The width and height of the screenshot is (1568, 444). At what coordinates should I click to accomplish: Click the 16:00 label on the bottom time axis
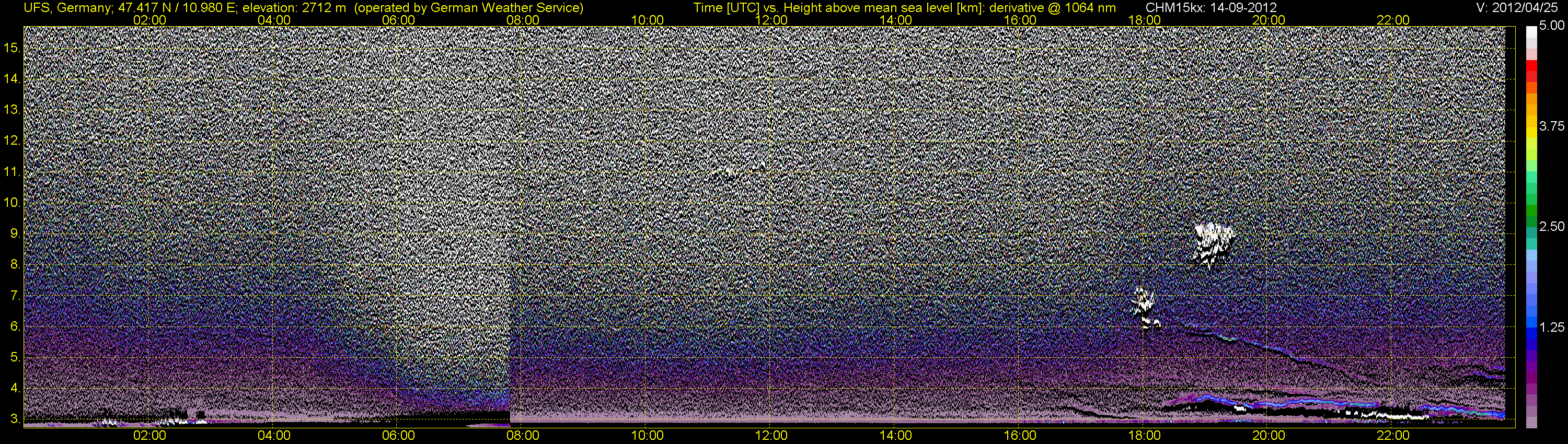click(1020, 436)
